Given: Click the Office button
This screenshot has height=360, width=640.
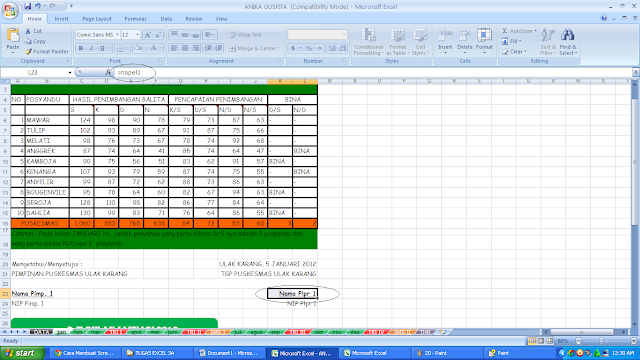Looking at the screenshot, I should point(10,10).
